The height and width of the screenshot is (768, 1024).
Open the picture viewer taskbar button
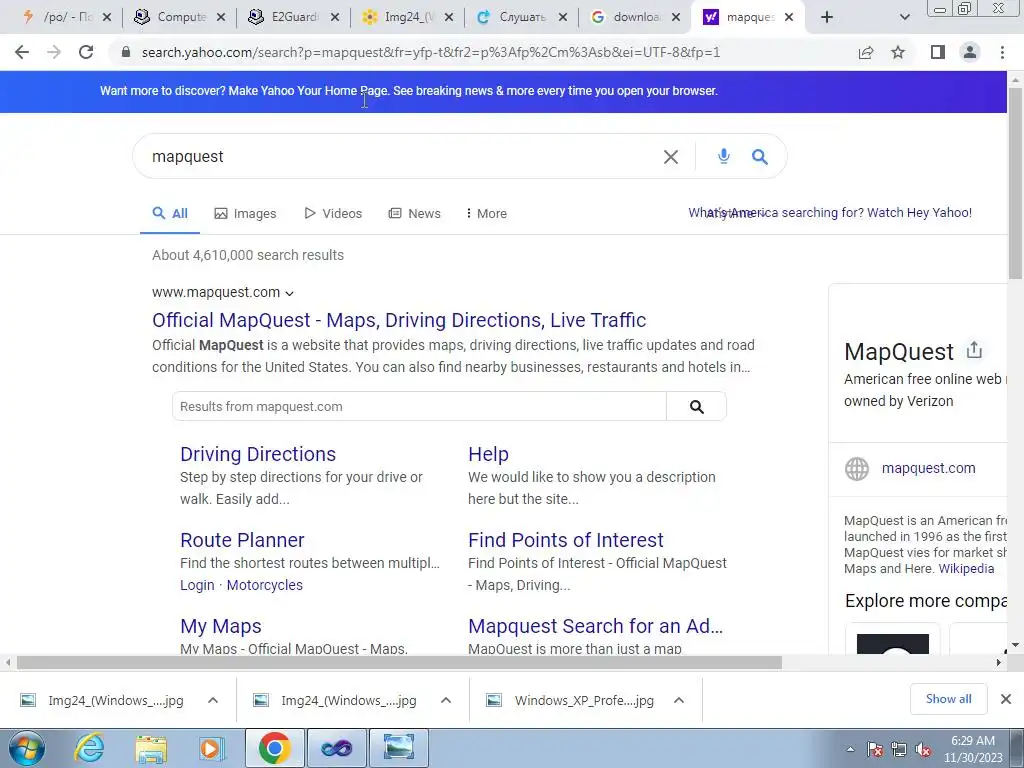pyautogui.click(x=399, y=748)
